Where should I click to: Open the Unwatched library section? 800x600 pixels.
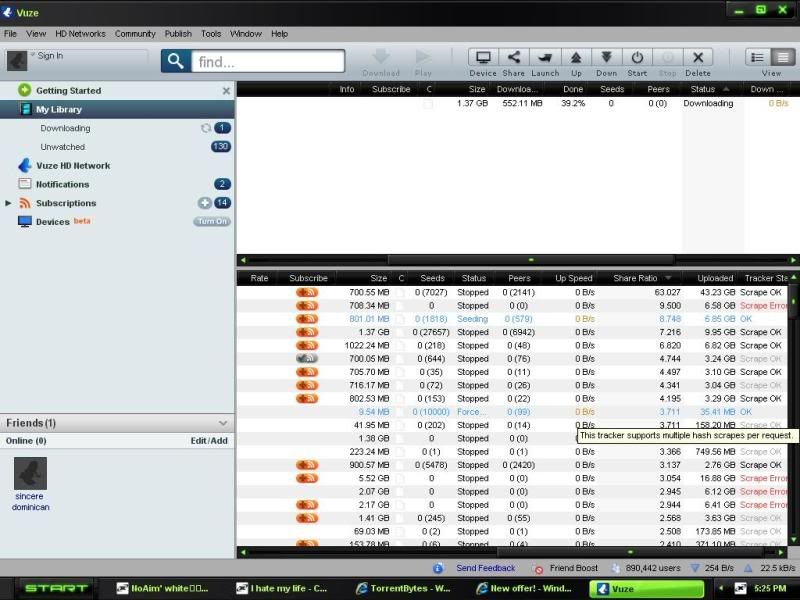[x=63, y=147]
